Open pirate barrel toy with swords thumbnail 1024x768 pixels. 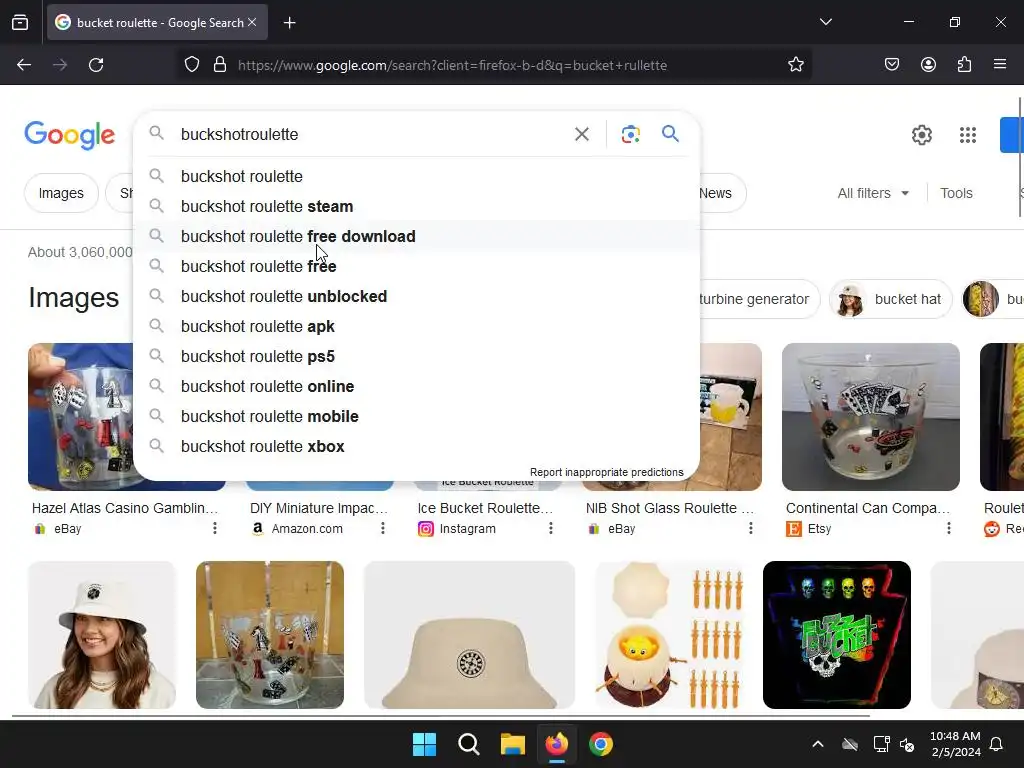(669, 635)
